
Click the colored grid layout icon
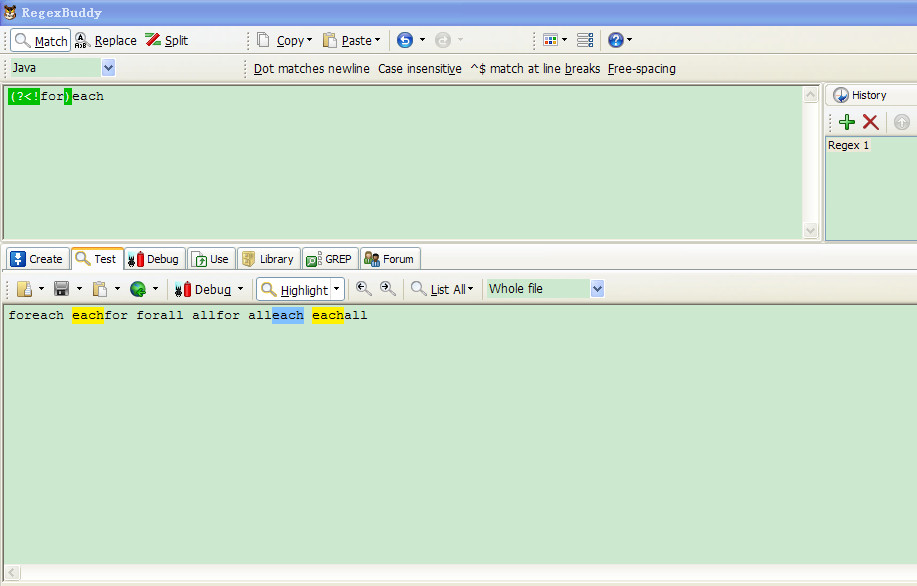pyautogui.click(x=550, y=40)
